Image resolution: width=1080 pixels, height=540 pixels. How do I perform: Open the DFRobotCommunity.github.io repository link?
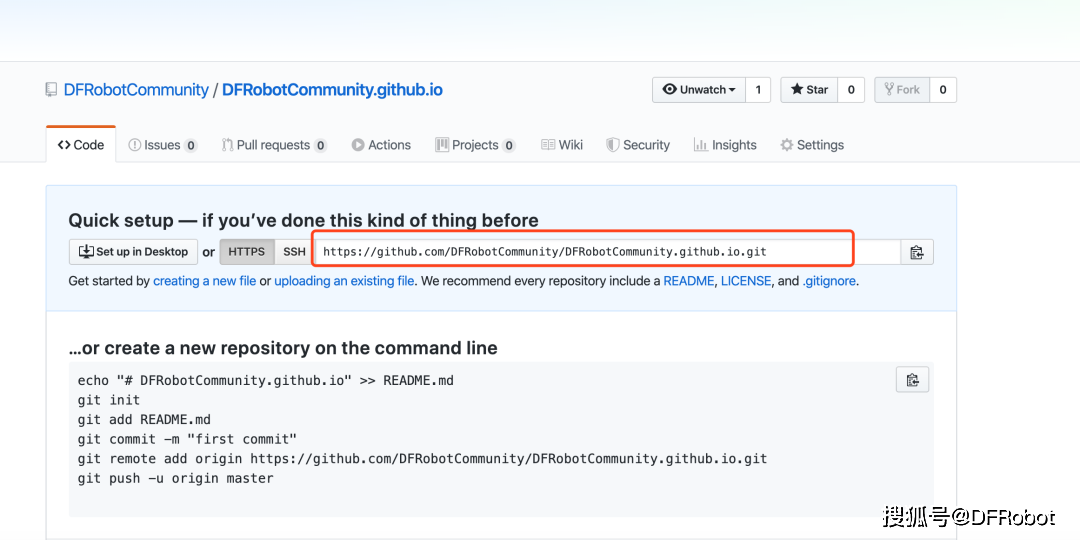[x=332, y=90]
